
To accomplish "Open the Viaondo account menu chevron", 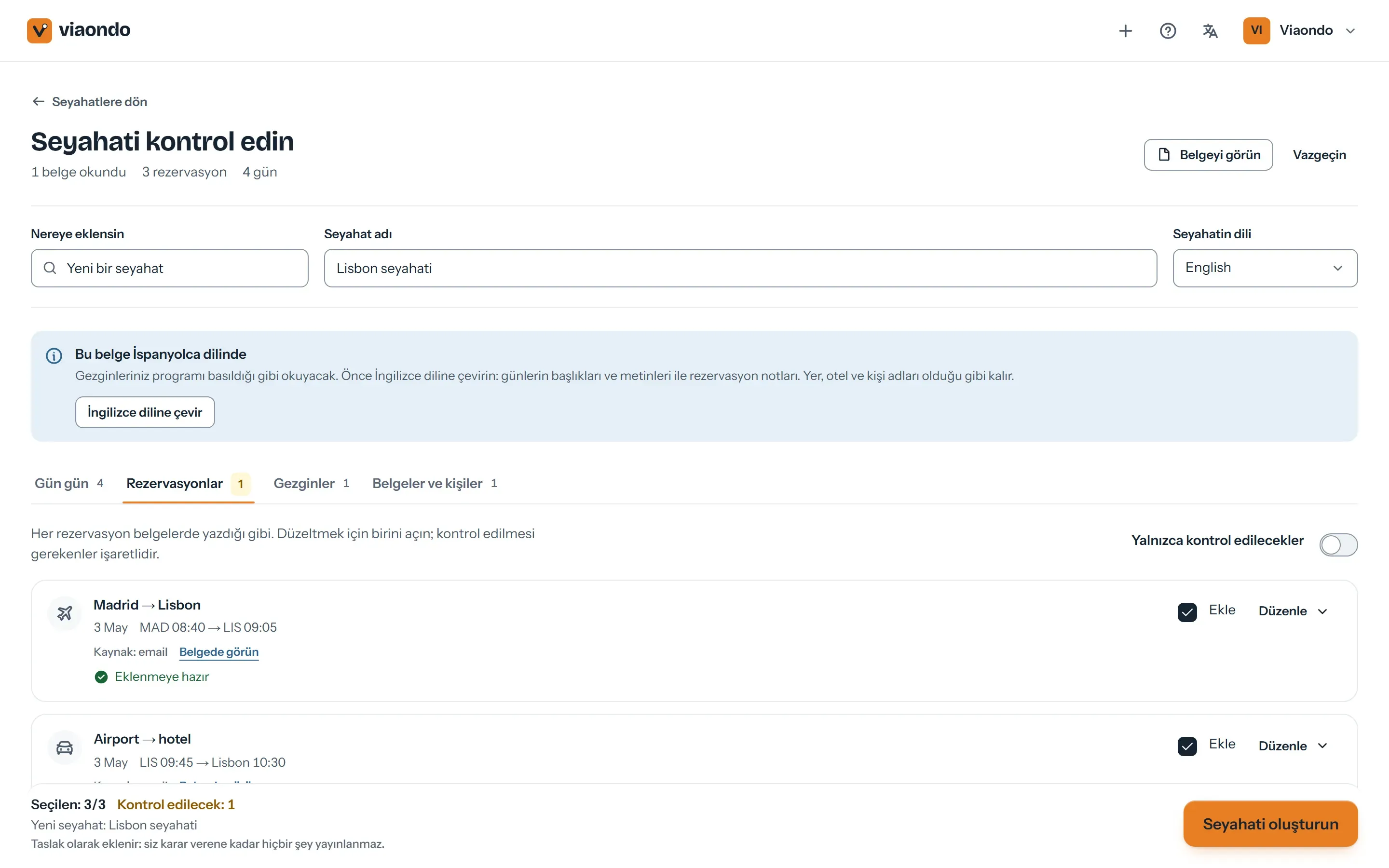I will click(1350, 31).
